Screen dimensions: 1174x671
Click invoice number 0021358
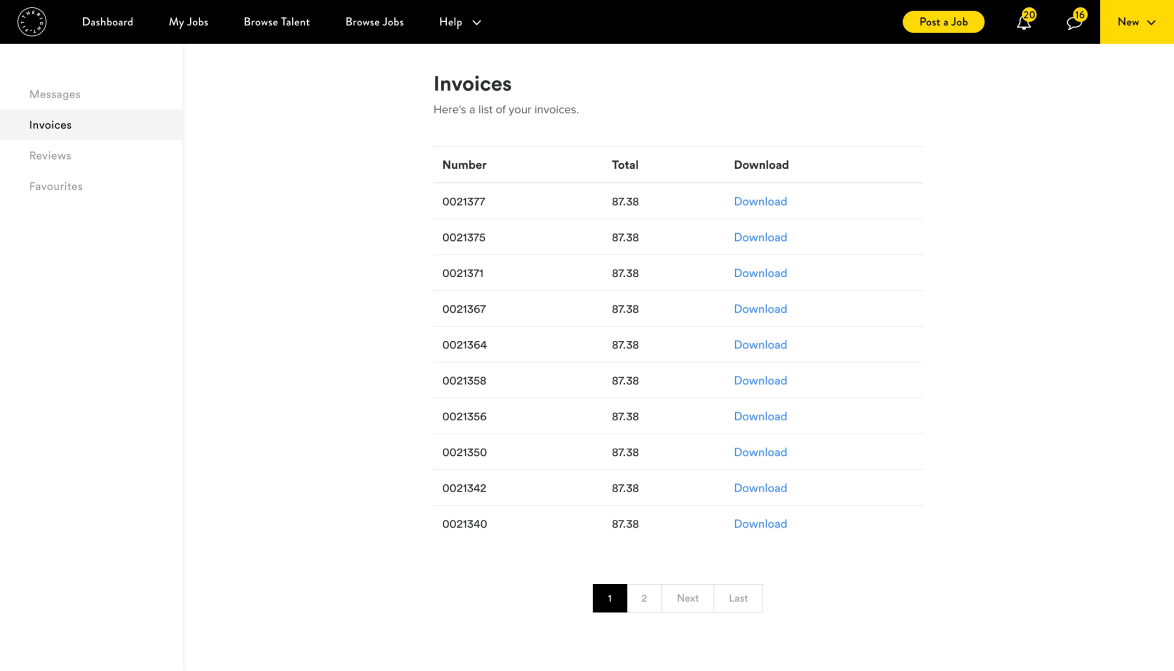tap(464, 380)
